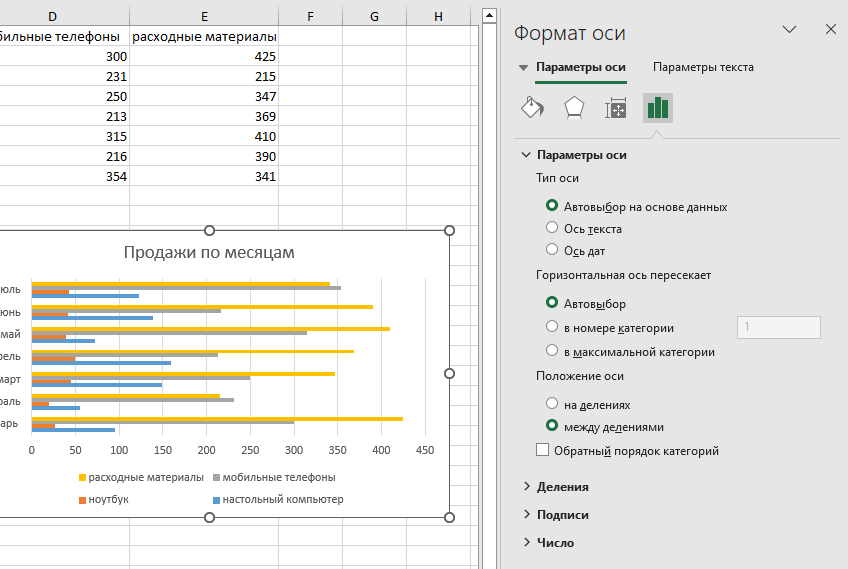
Task: Open the Effects pentagon icon
Action: click(x=574, y=108)
